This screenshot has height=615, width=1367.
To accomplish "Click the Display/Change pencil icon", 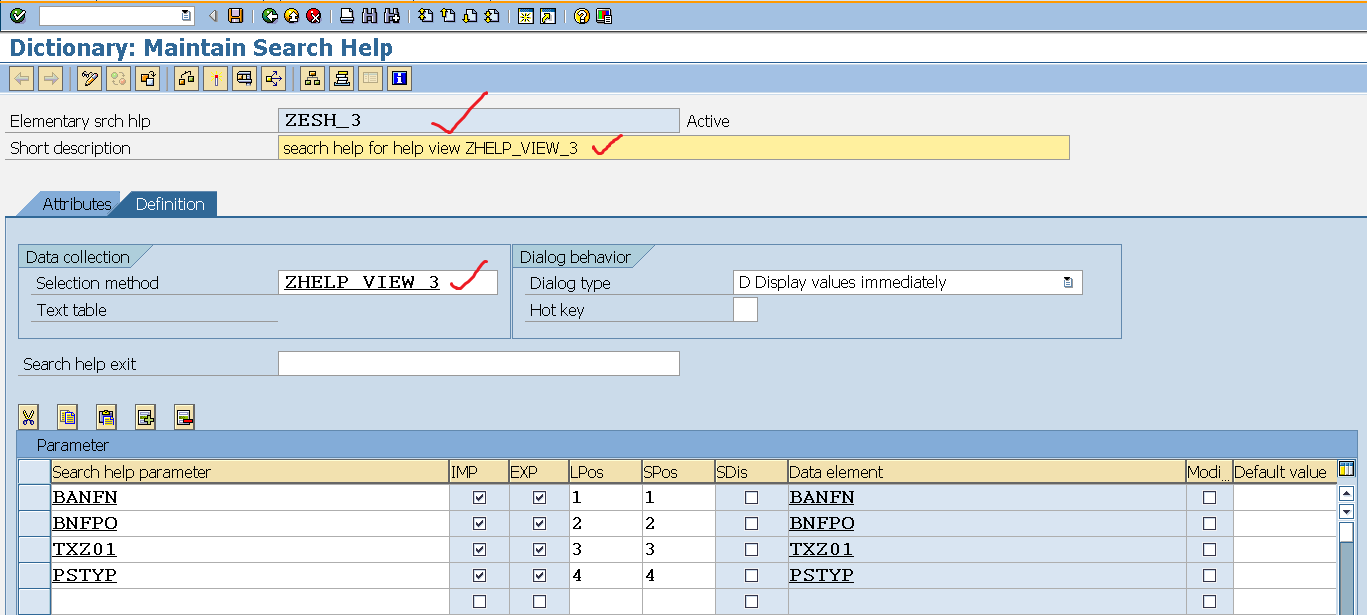I will coord(89,78).
